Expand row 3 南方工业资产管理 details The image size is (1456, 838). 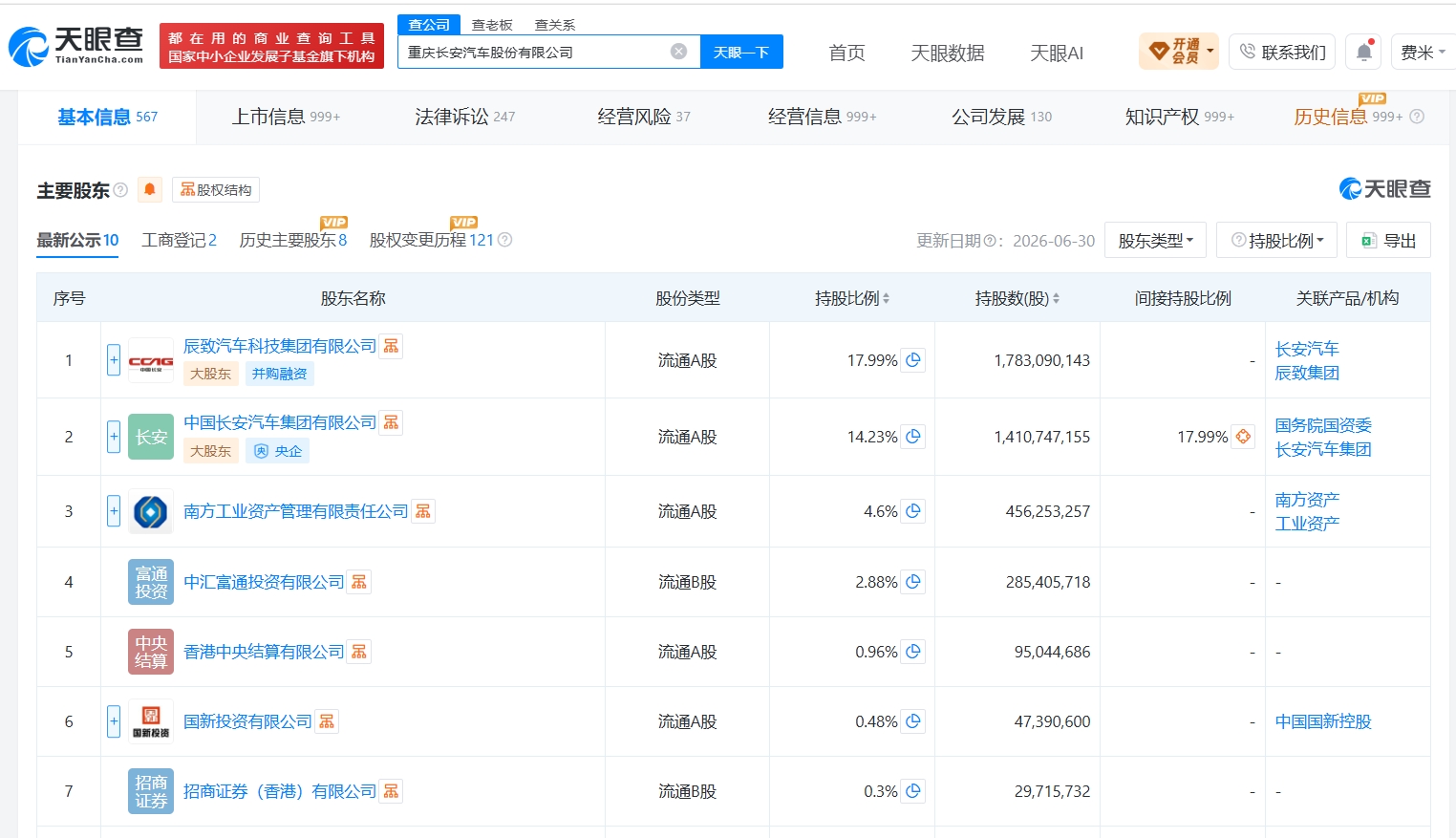[114, 511]
